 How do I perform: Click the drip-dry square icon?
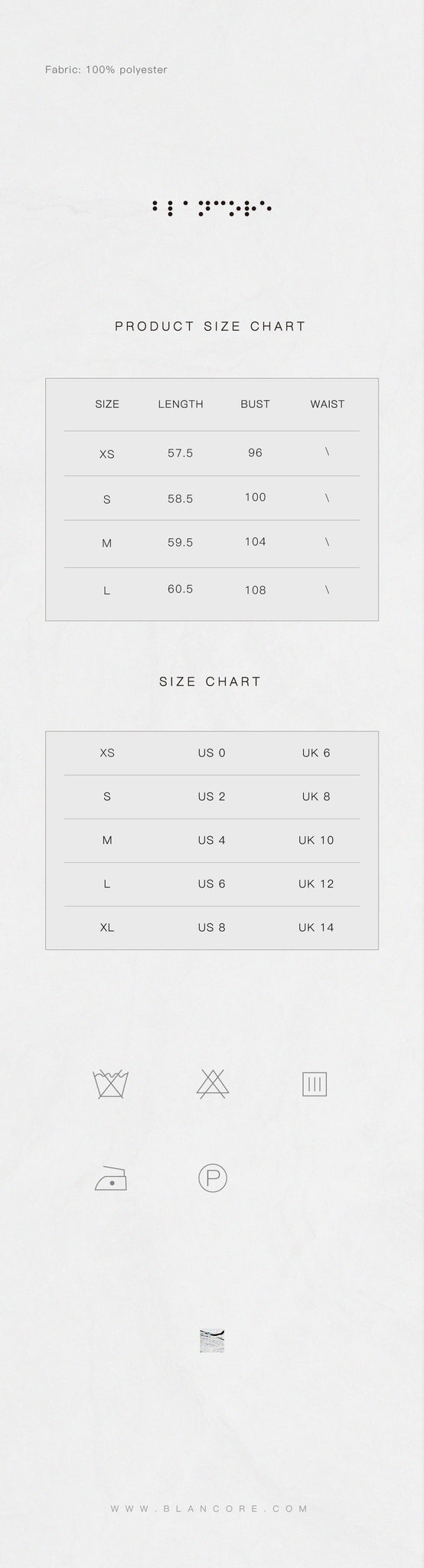coord(315,1084)
